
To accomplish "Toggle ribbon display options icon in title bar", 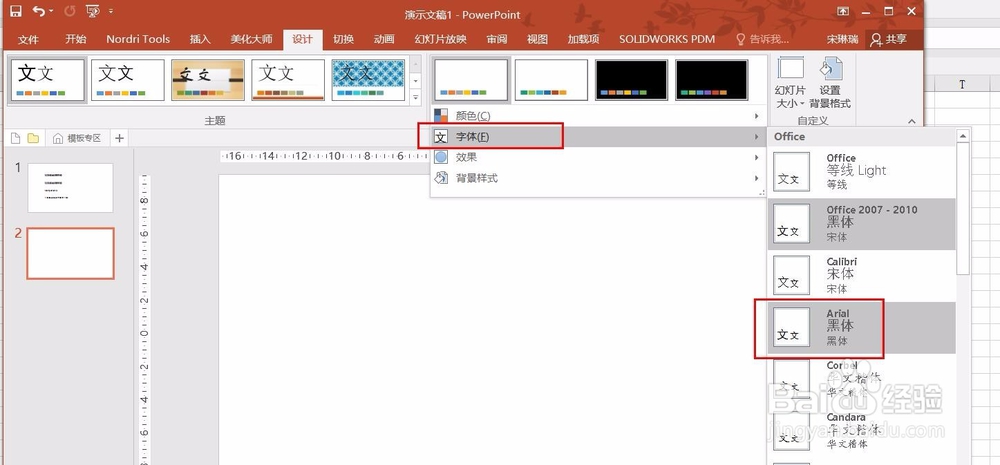I will click(843, 11).
